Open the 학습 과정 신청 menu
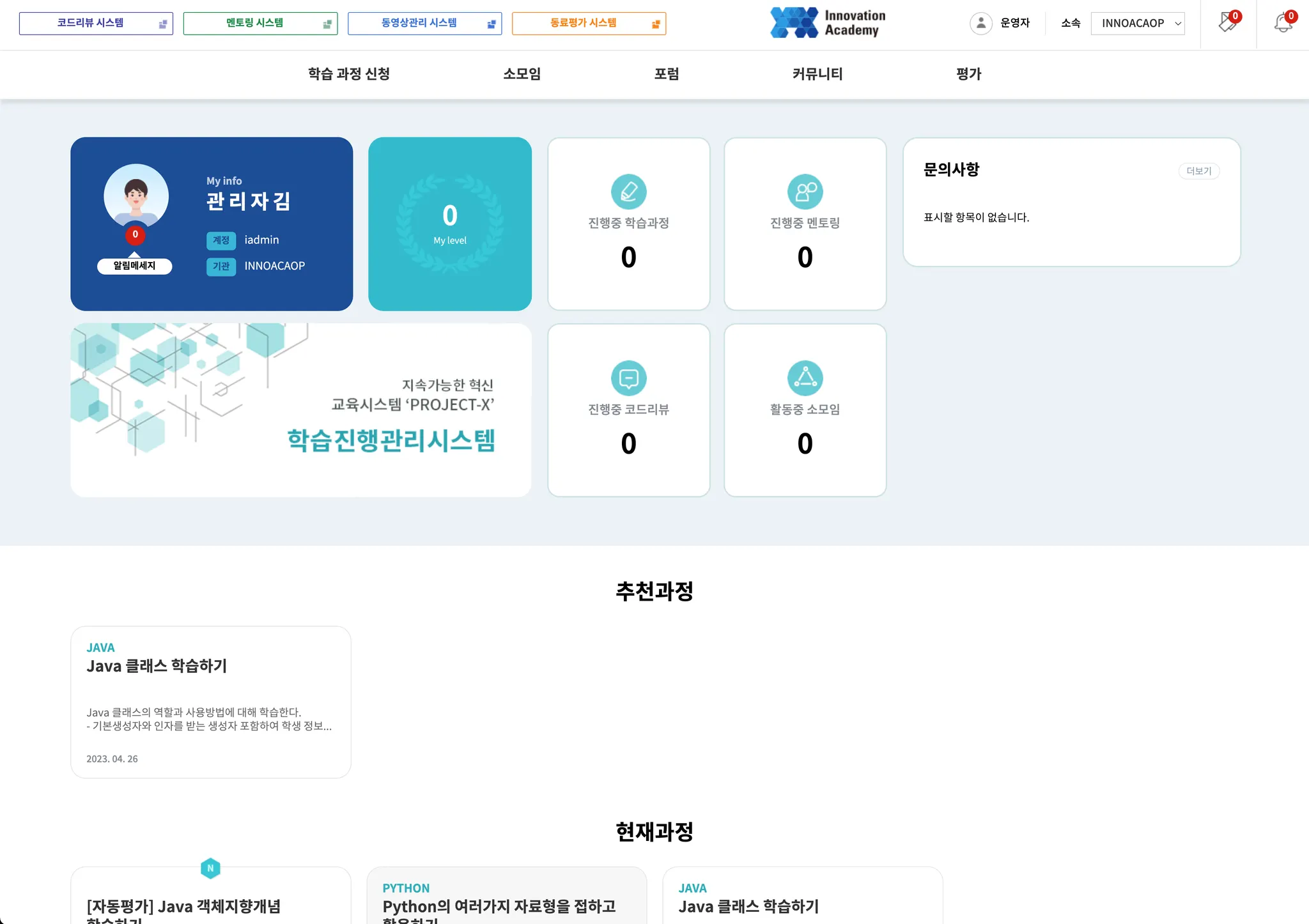Screen dimensions: 1309x924 tap(349, 74)
